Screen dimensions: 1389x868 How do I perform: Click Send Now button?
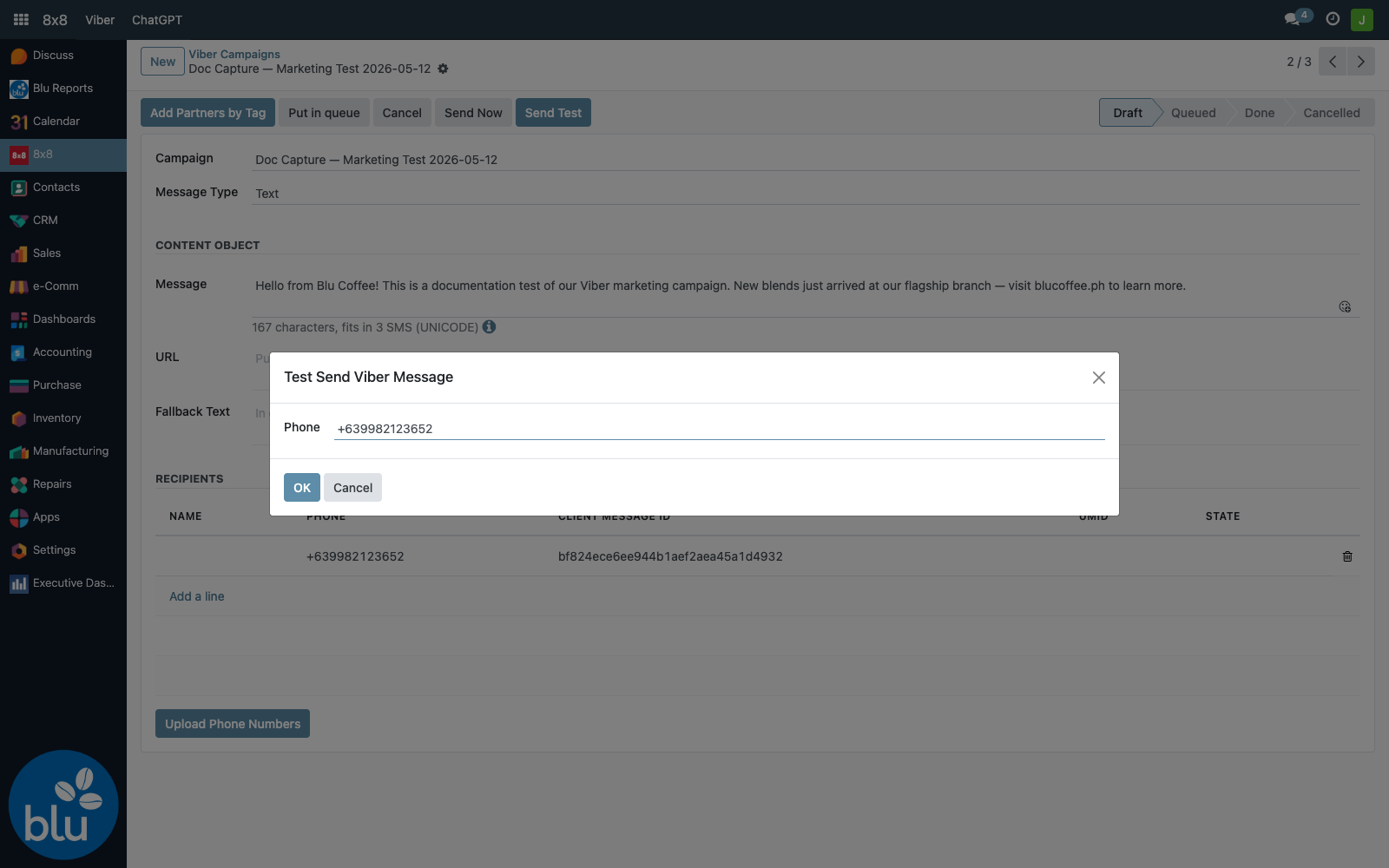click(x=473, y=113)
